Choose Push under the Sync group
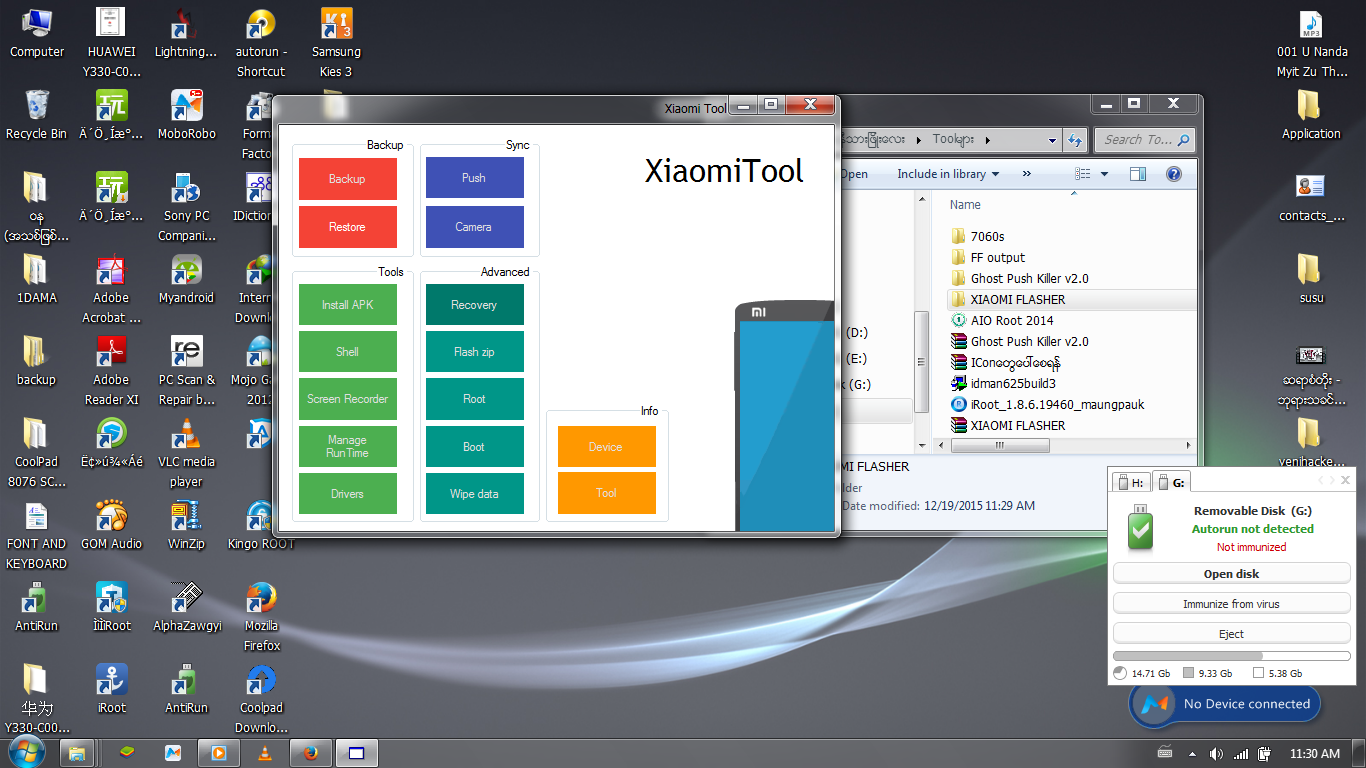Viewport: 1366px width, 768px height. tap(474, 178)
